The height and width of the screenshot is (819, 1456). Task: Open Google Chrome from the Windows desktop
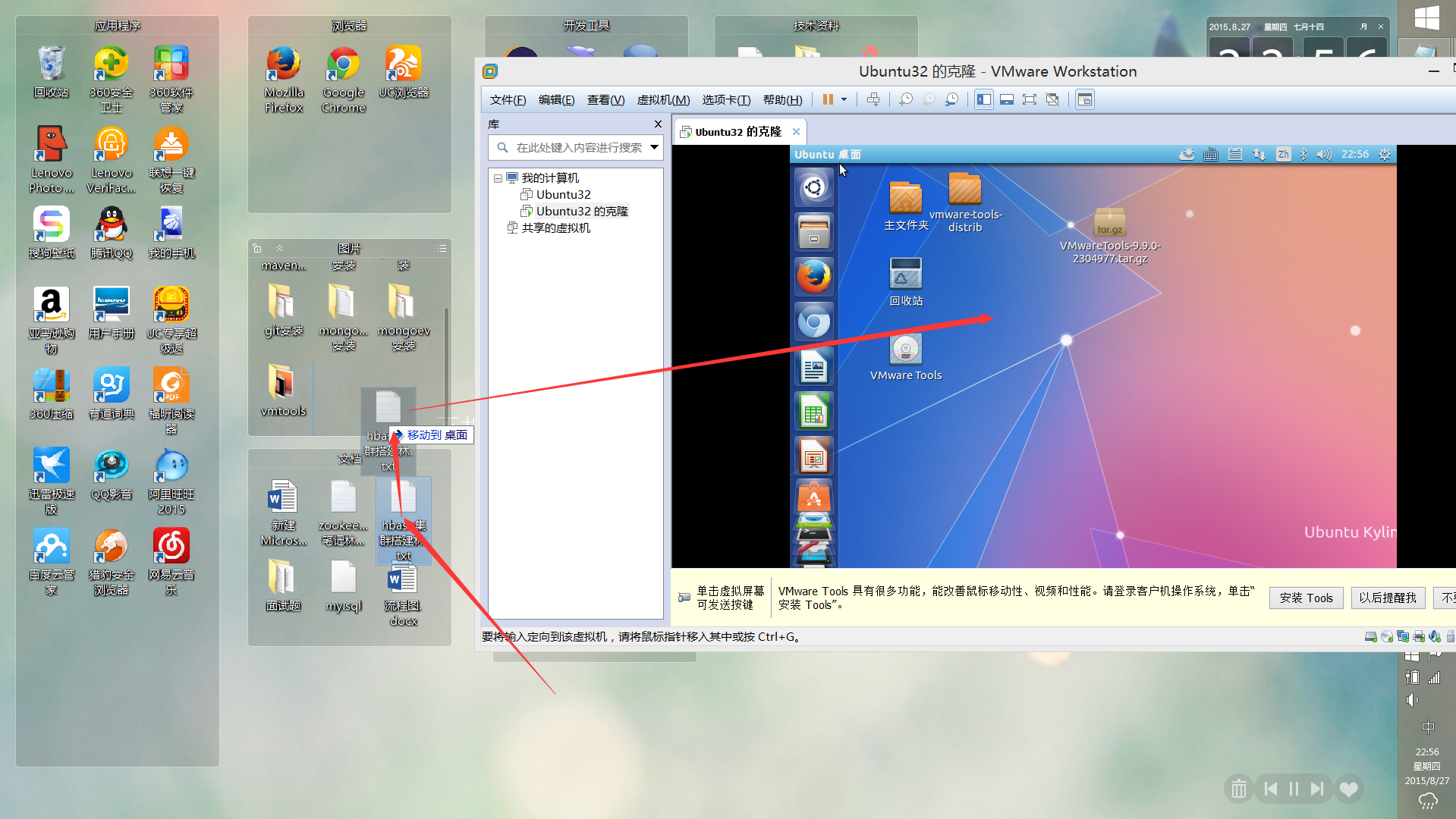[344, 80]
